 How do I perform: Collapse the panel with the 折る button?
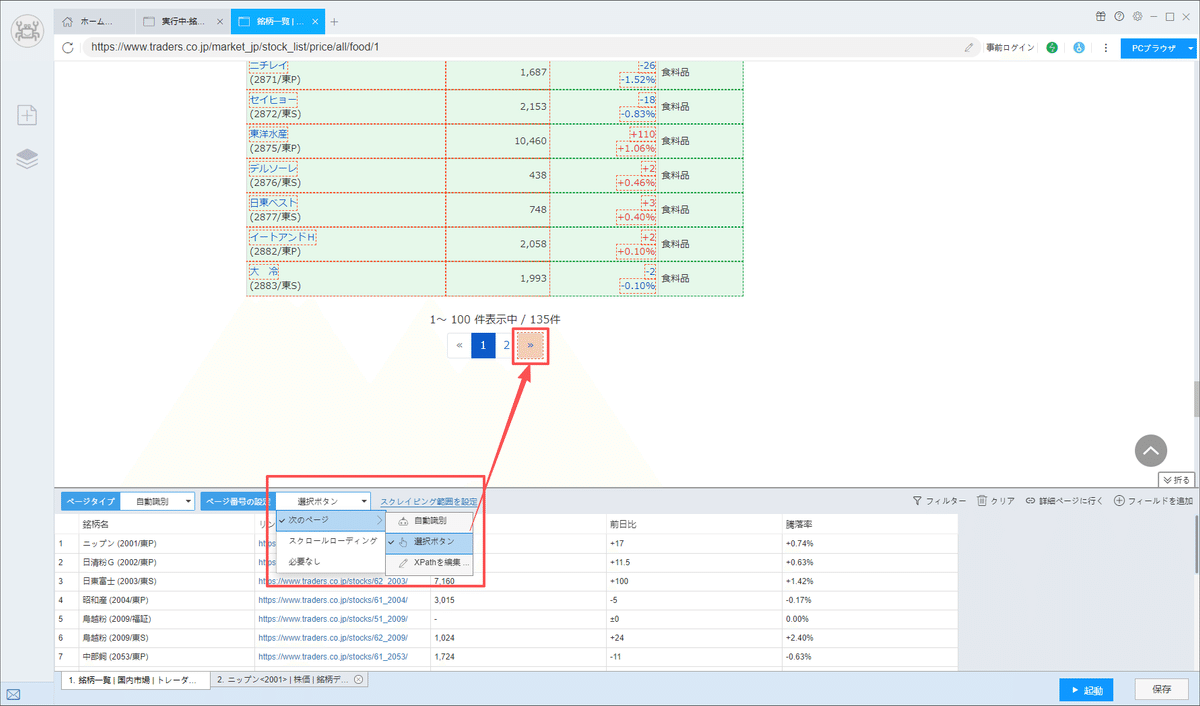click(1177, 480)
